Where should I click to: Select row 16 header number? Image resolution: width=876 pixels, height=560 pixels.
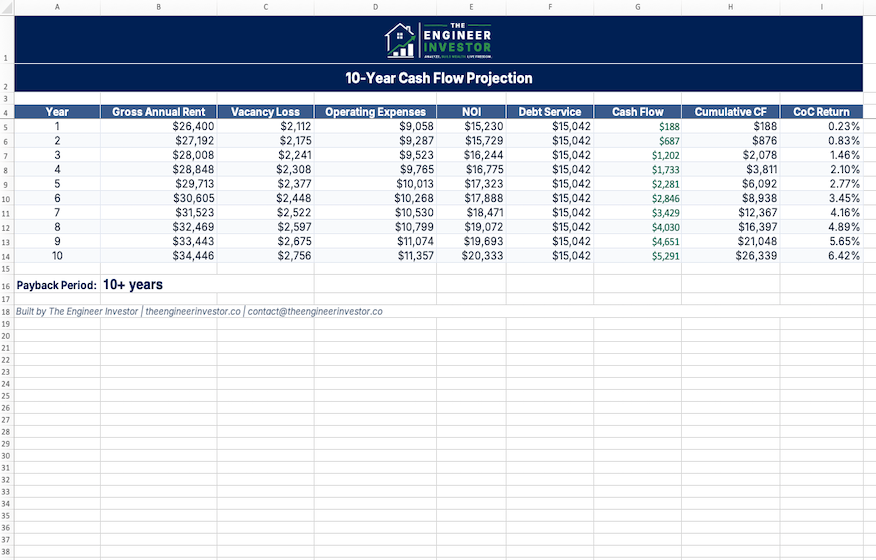point(6,286)
